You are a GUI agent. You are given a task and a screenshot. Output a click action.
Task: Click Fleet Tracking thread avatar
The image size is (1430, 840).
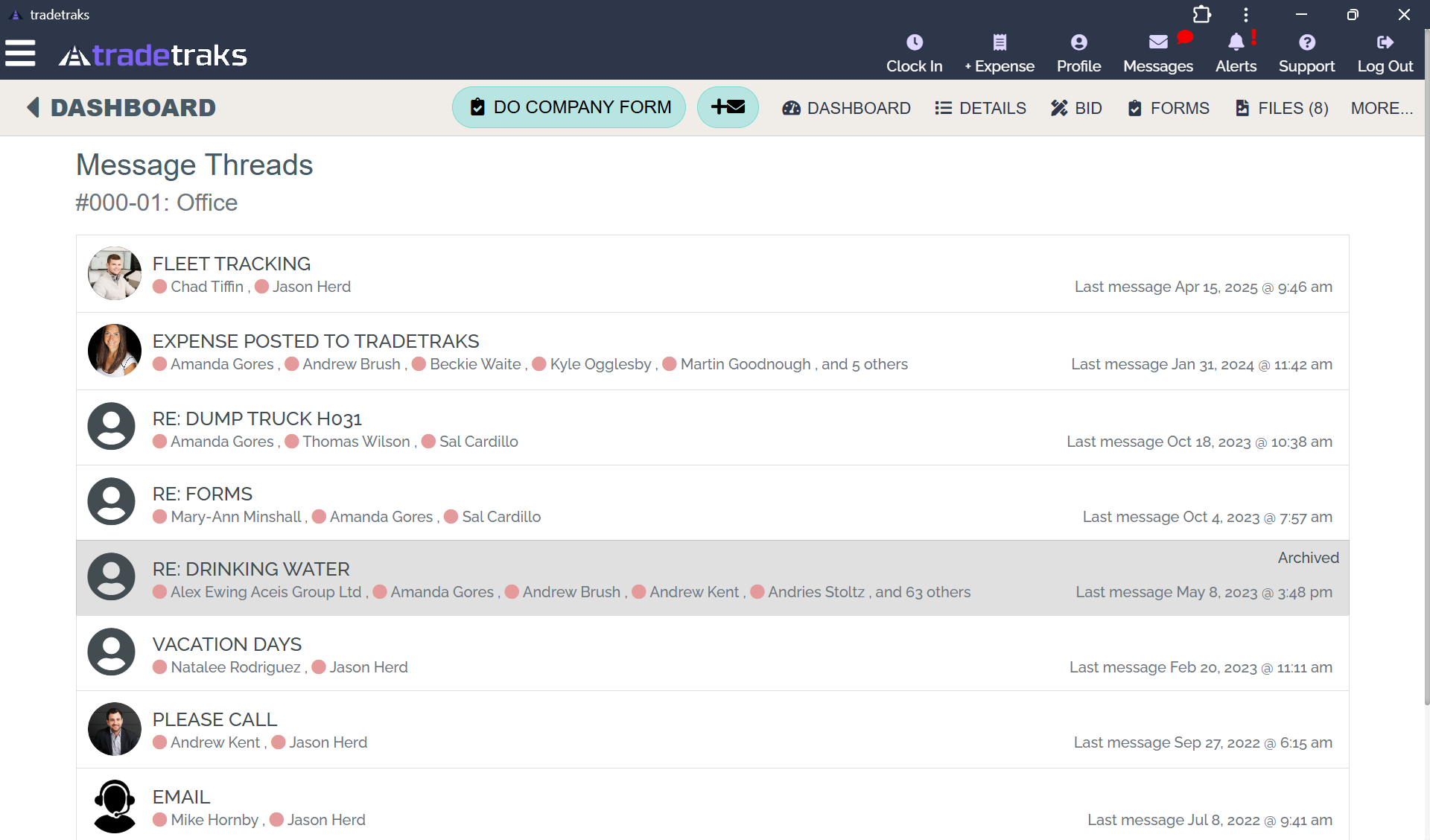tap(115, 273)
